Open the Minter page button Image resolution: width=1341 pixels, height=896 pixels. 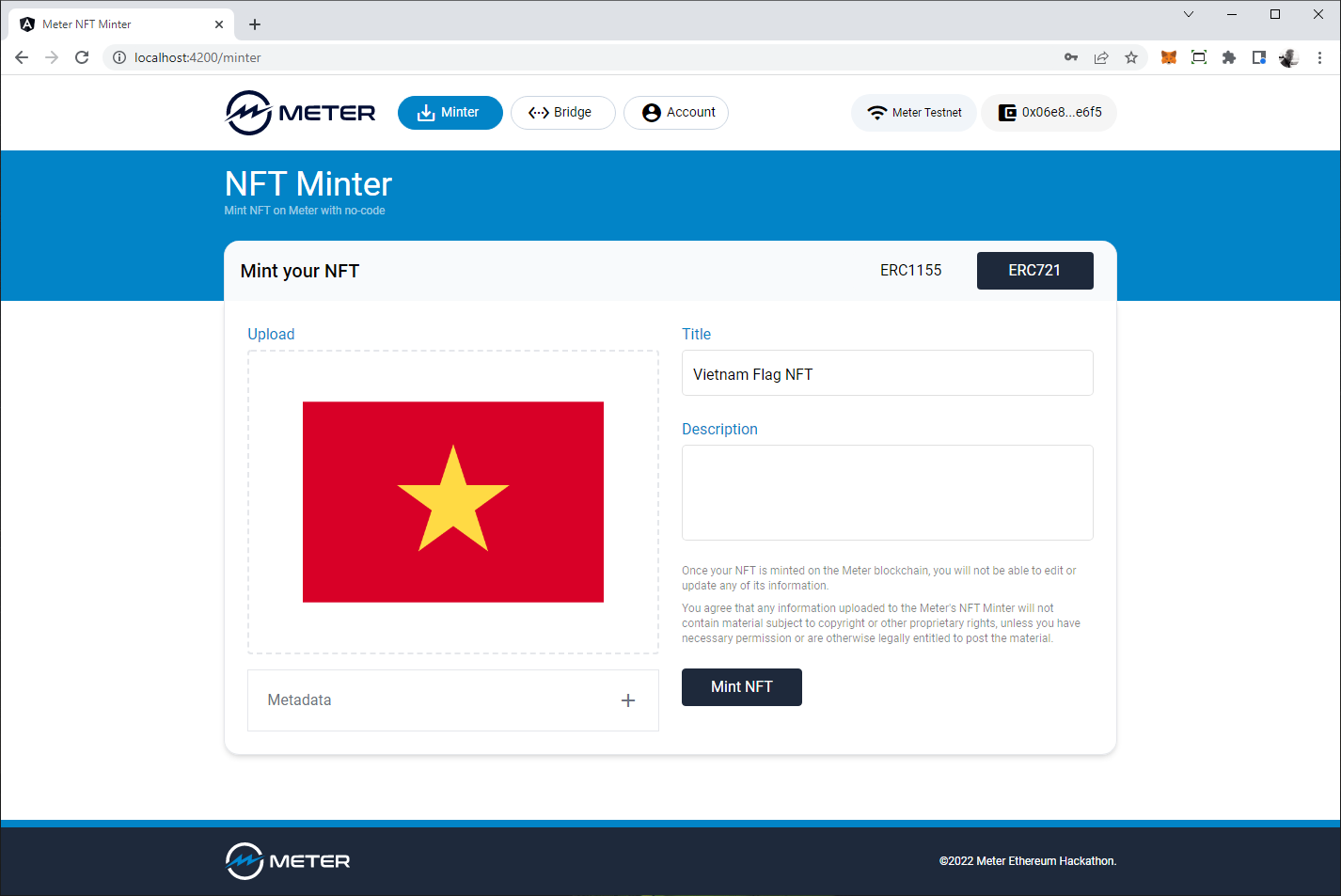450,113
